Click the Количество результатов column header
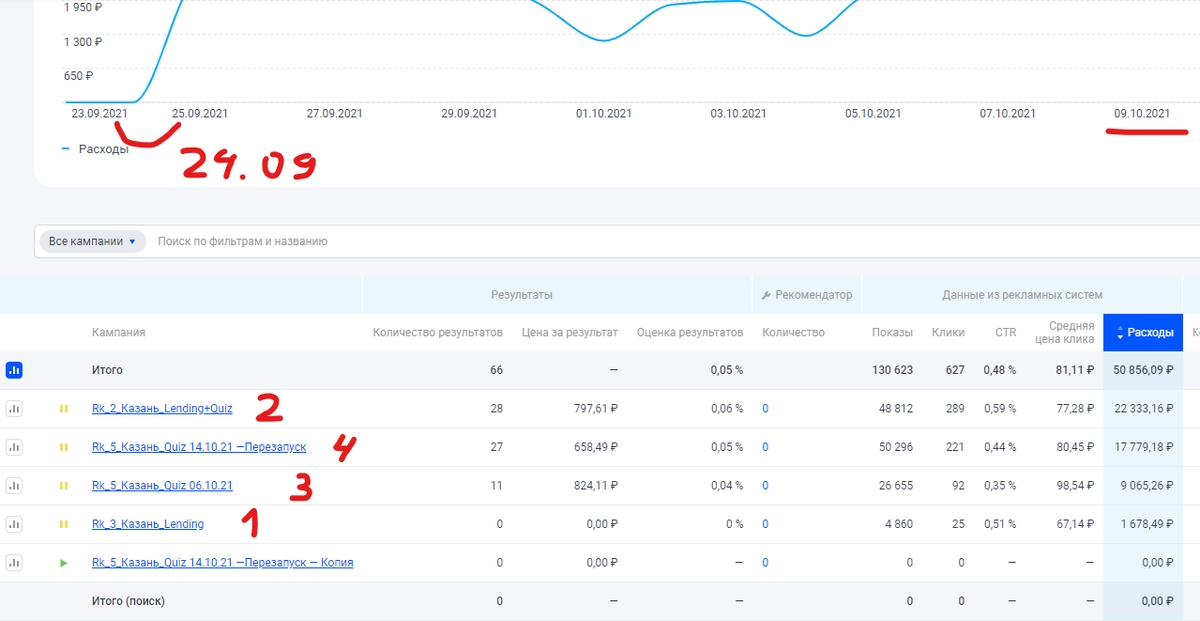Image resolution: width=1200 pixels, height=621 pixels. (x=438, y=332)
